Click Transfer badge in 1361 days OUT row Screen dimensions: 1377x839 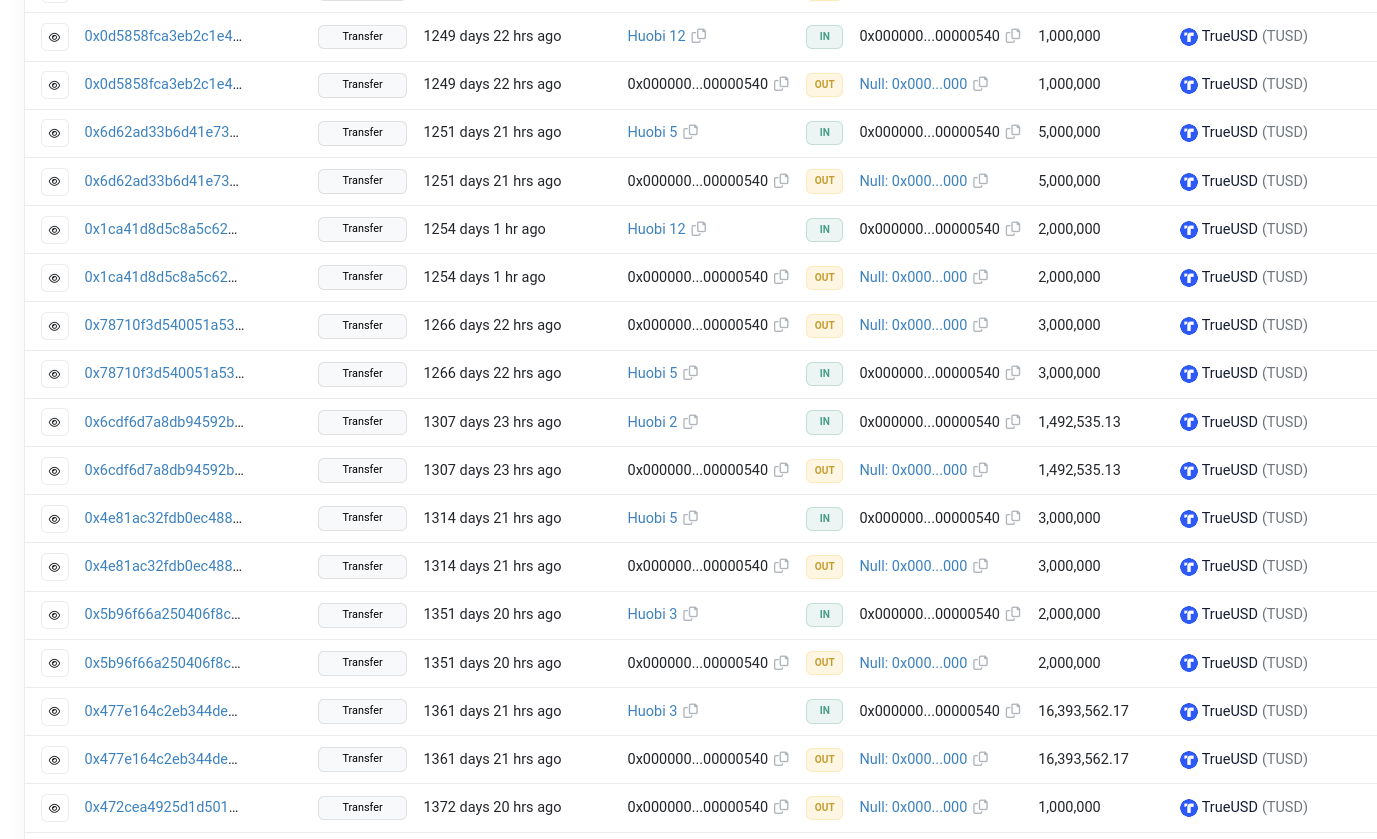click(362, 759)
